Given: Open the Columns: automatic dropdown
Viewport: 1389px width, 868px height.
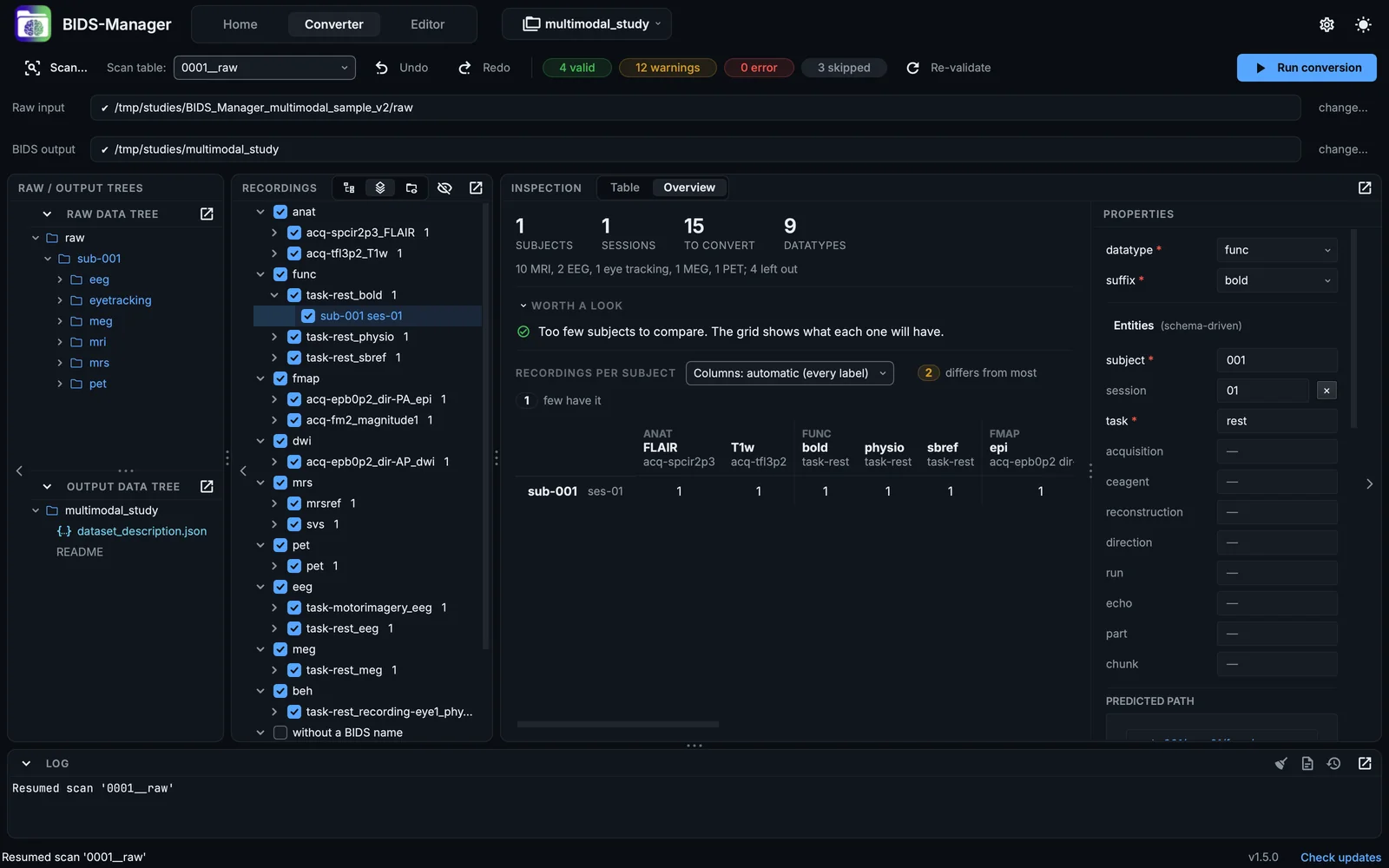Looking at the screenshot, I should tap(790, 373).
